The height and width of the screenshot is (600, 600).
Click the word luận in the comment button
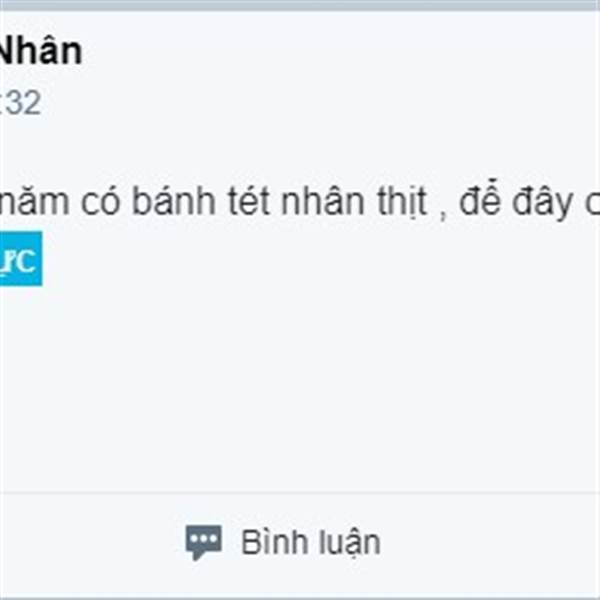[350, 543]
